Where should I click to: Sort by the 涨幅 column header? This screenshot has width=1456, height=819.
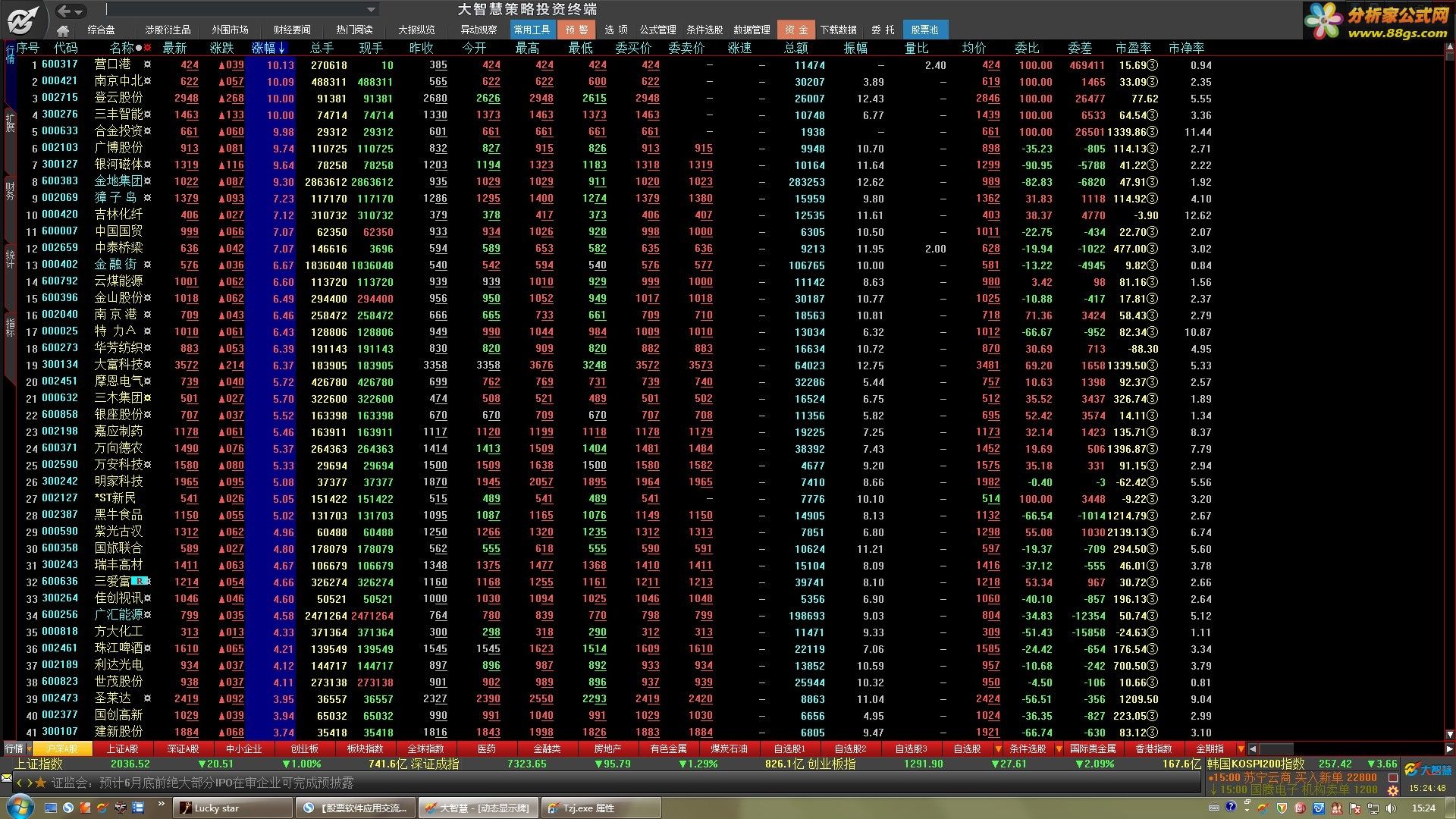click(x=268, y=48)
